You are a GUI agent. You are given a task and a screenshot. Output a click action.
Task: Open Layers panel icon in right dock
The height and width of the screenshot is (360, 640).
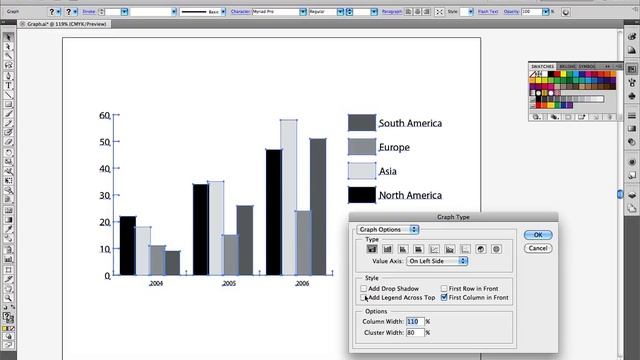pyautogui.click(x=632, y=196)
